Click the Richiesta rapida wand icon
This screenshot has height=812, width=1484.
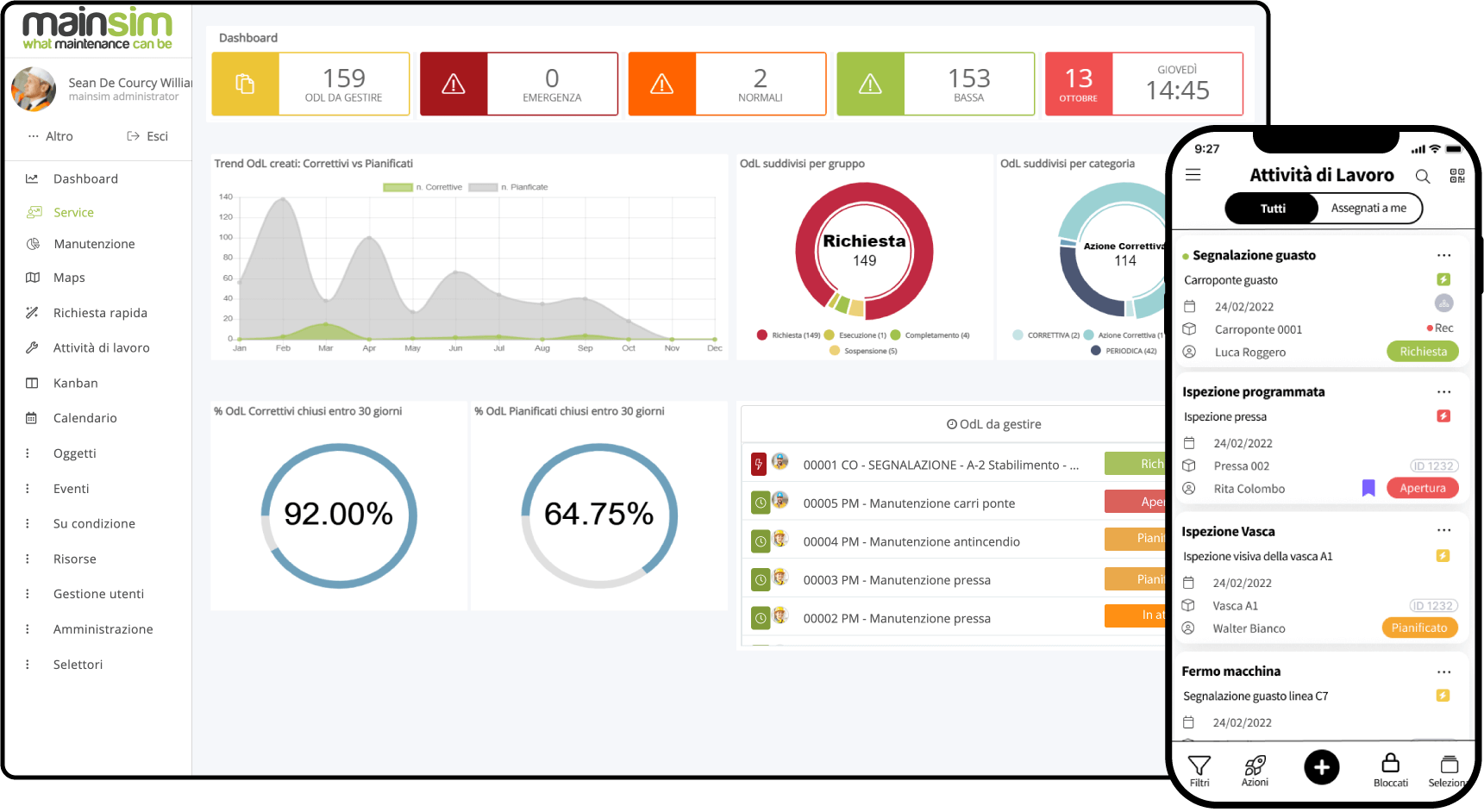pos(32,313)
